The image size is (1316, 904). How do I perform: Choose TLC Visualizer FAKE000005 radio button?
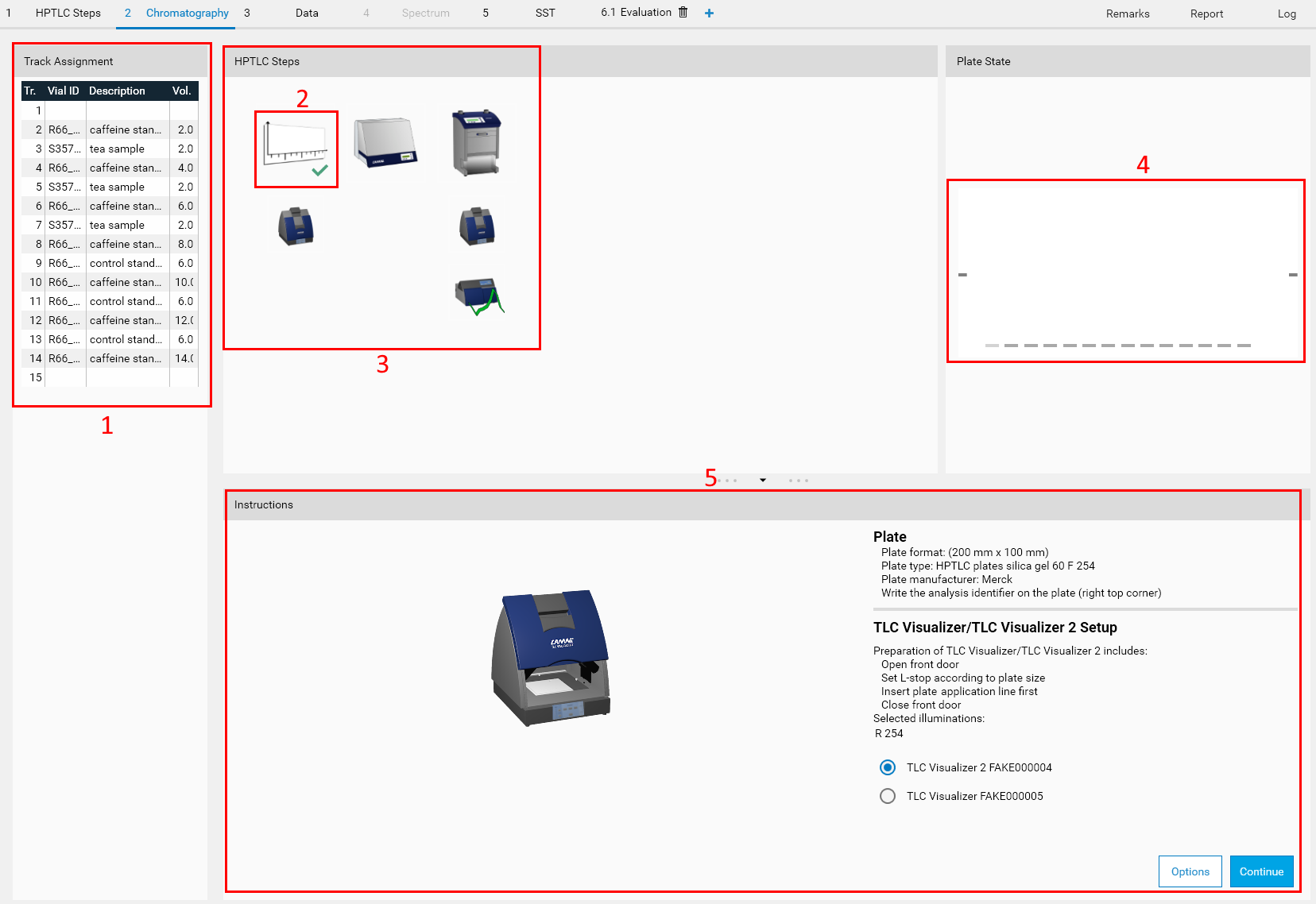click(888, 796)
